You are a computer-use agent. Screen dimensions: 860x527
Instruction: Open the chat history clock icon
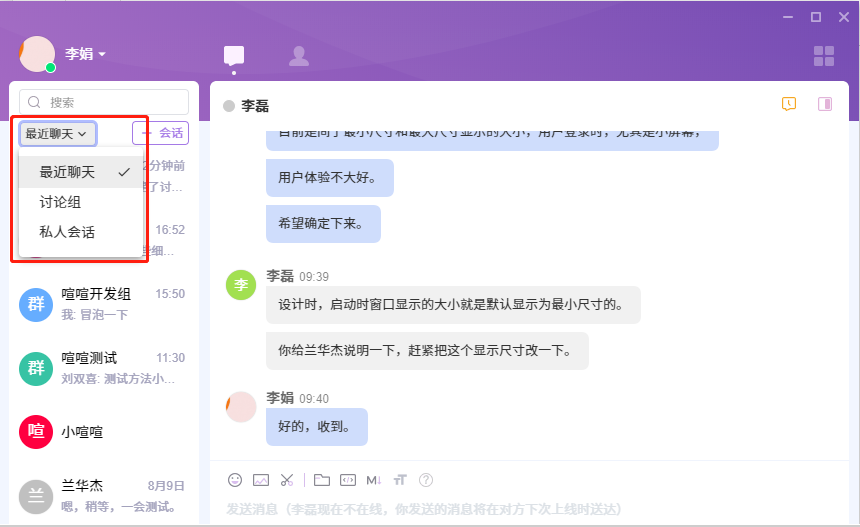click(789, 104)
